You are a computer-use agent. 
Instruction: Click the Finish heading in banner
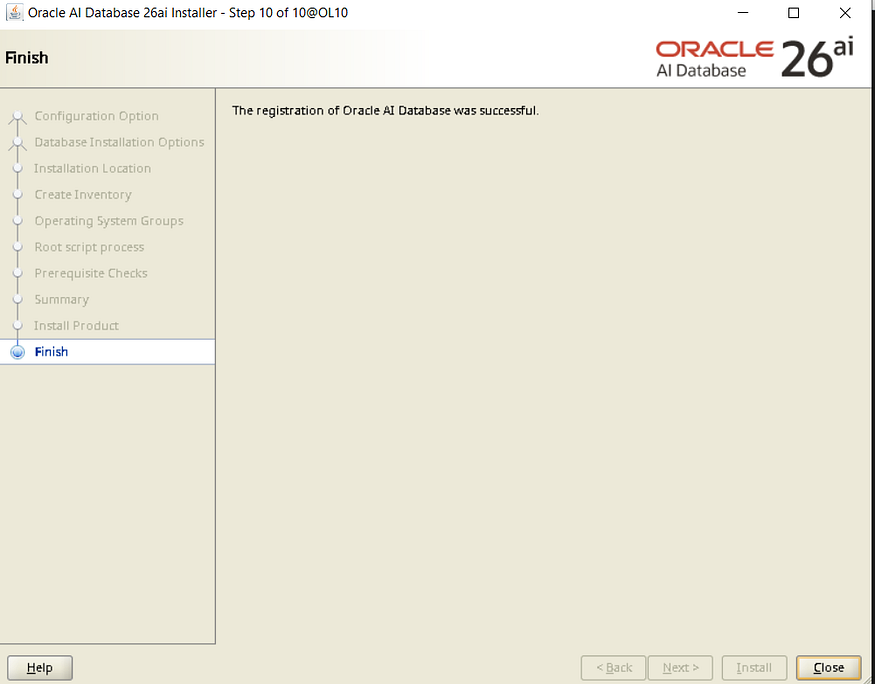pos(27,58)
